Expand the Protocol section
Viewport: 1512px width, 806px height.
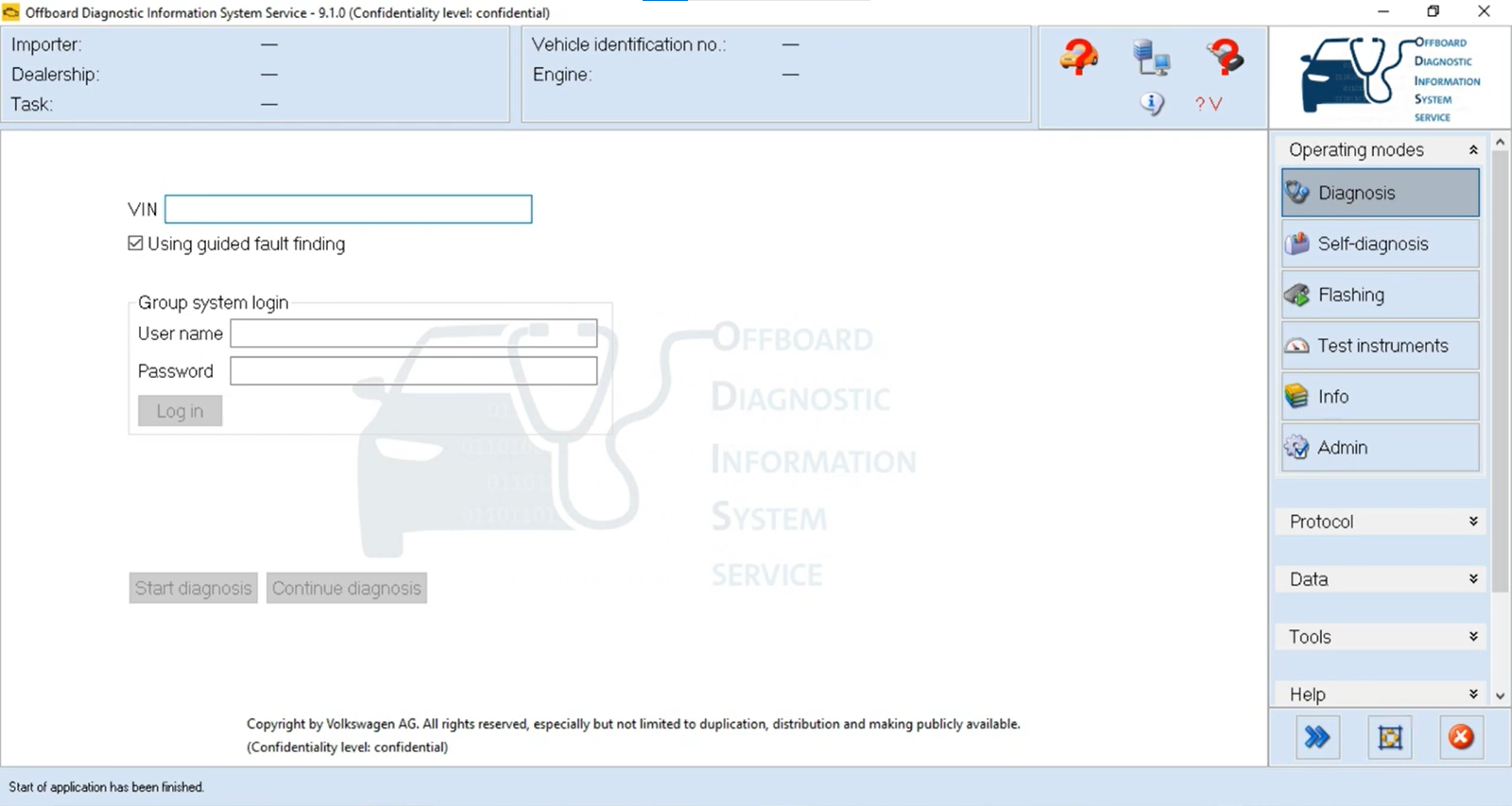(1473, 522)
